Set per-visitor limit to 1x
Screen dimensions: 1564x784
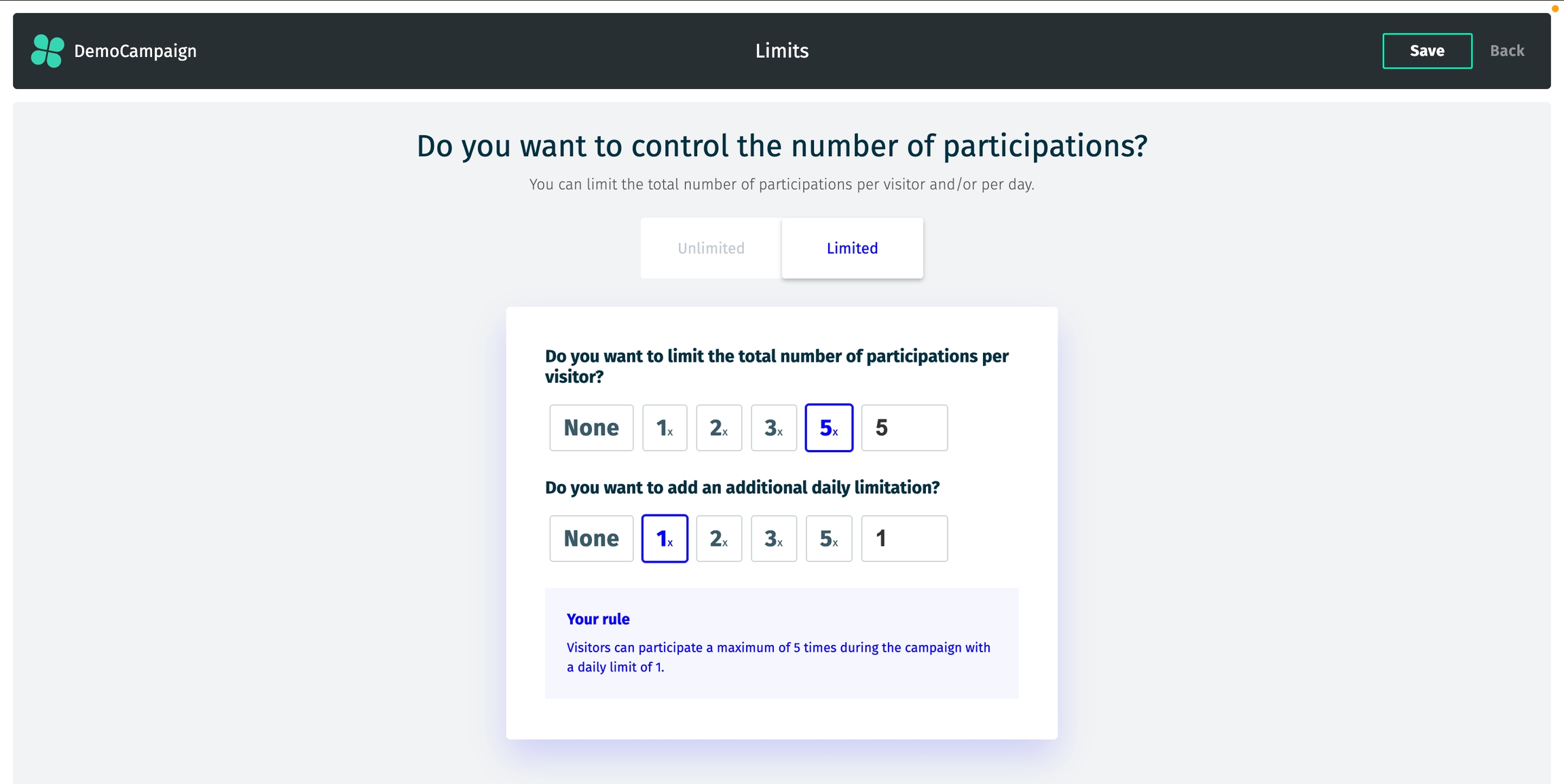click(665, 428)
